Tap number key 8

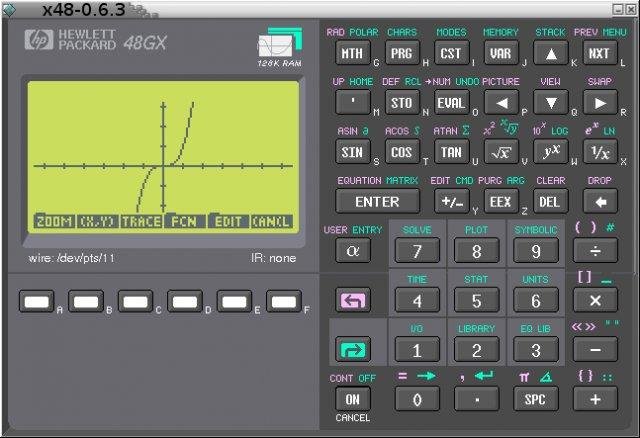[x=476, y=251]
